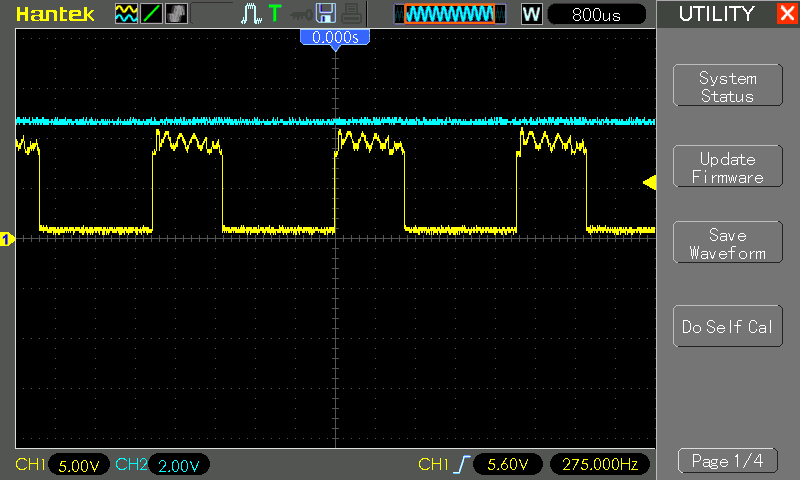This screenshot has width=800, height=480.
Task: Click the floppy disk save icon
Action: (325, 14)
